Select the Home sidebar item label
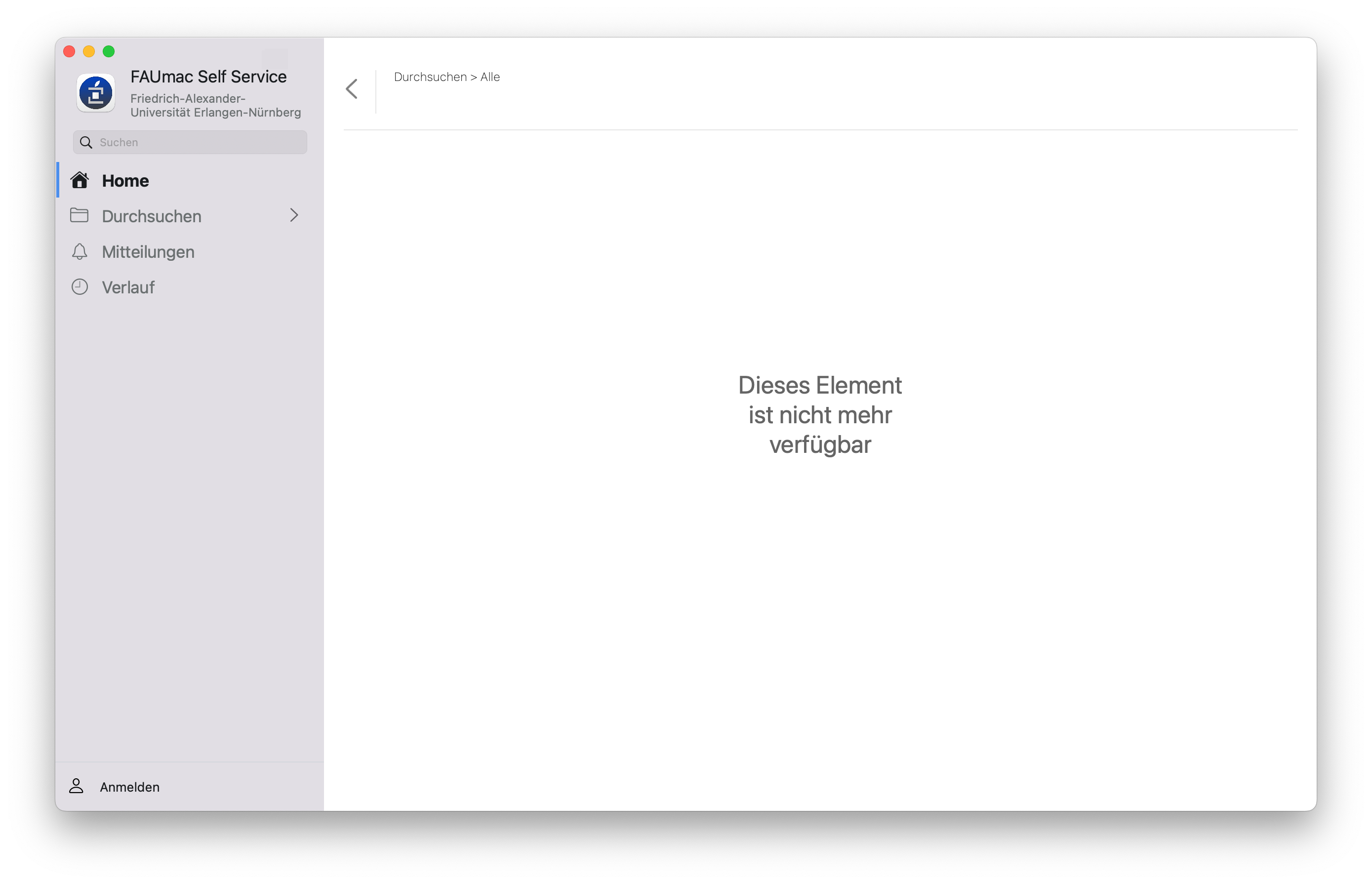Viewport: 1372px width, 884px height. (125, 181)
